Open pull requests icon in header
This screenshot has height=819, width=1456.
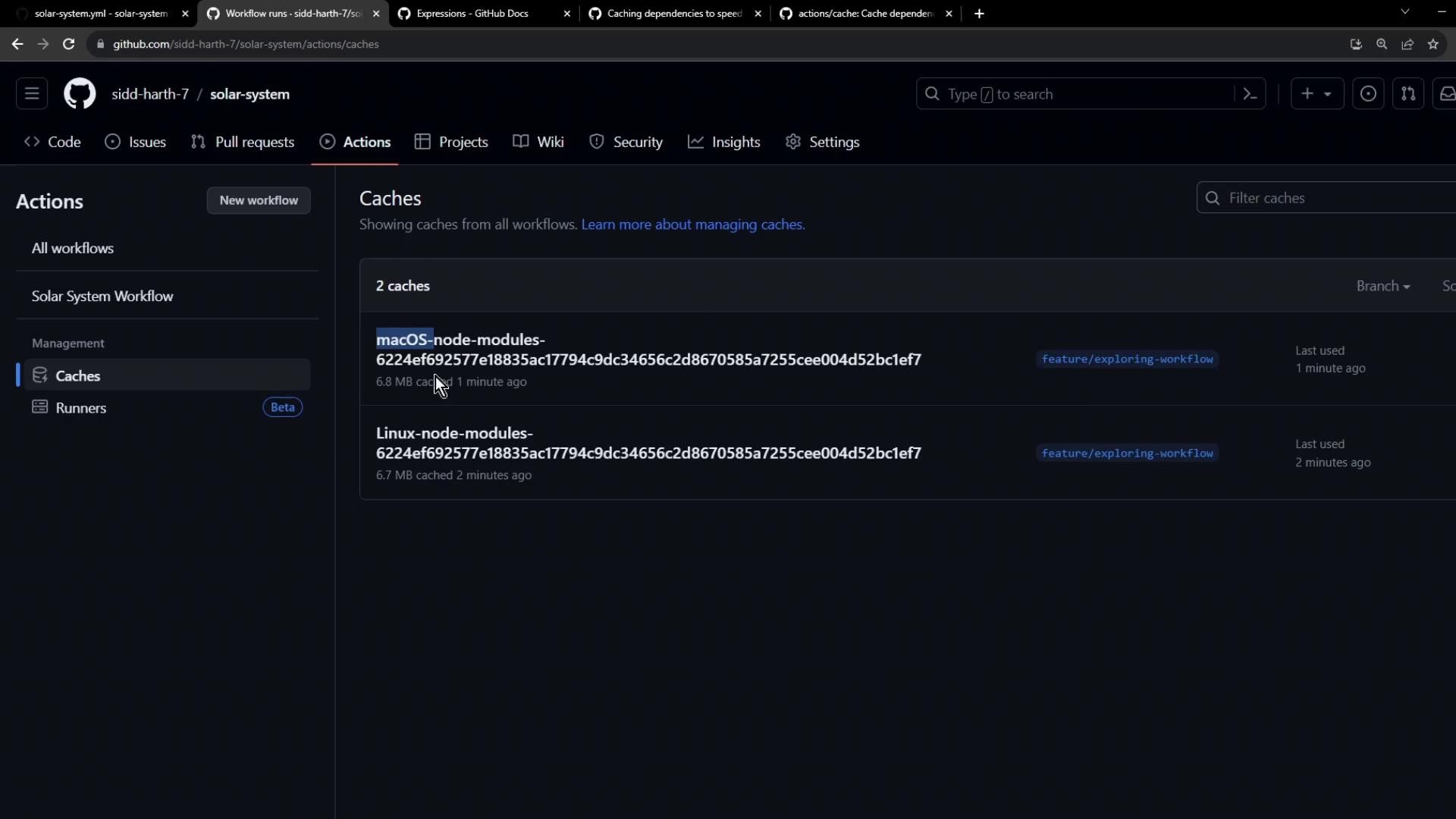click(x=1408, y=94)
